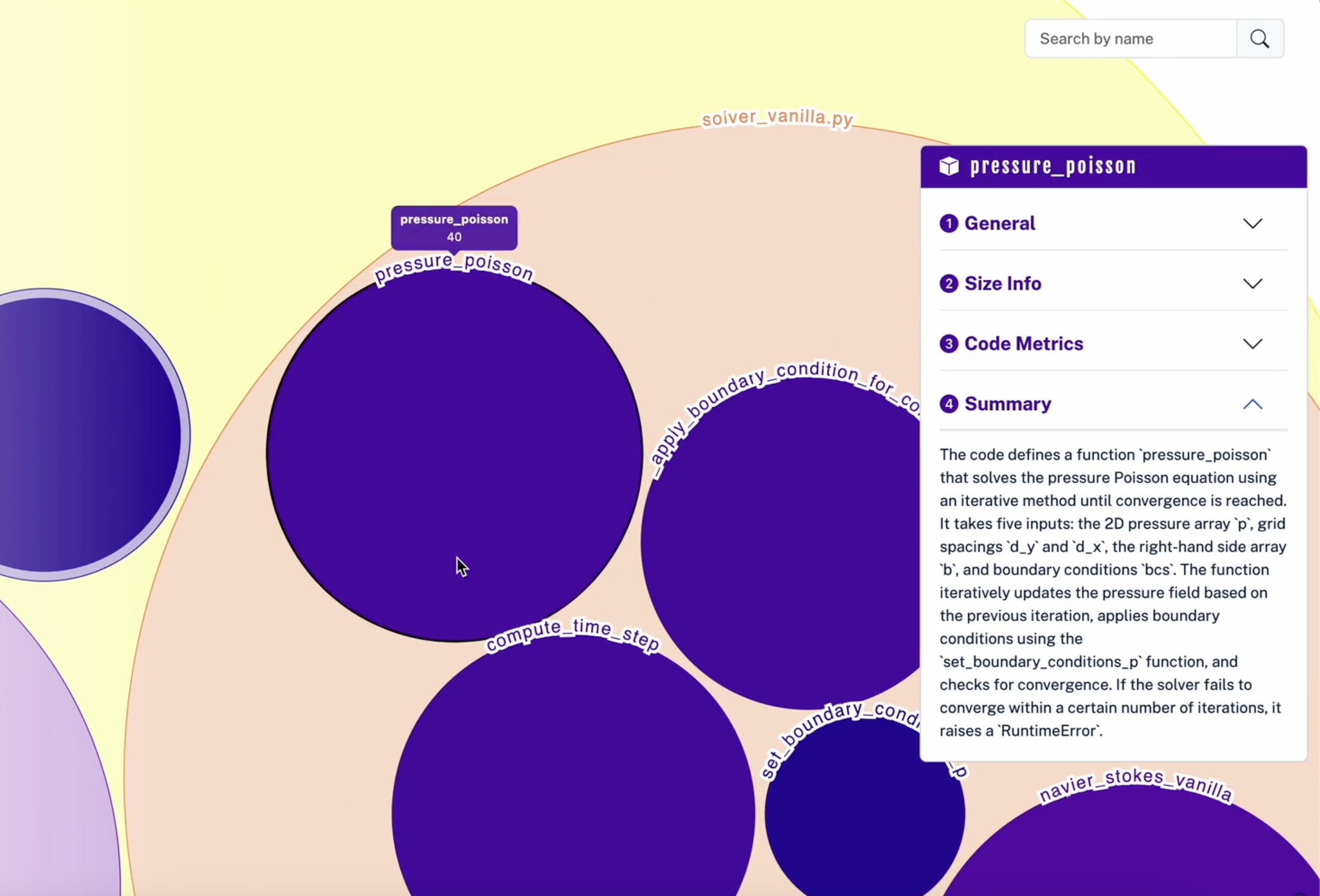
Task: Open the Code Metrics section heading
Action: coord(1023,344)
